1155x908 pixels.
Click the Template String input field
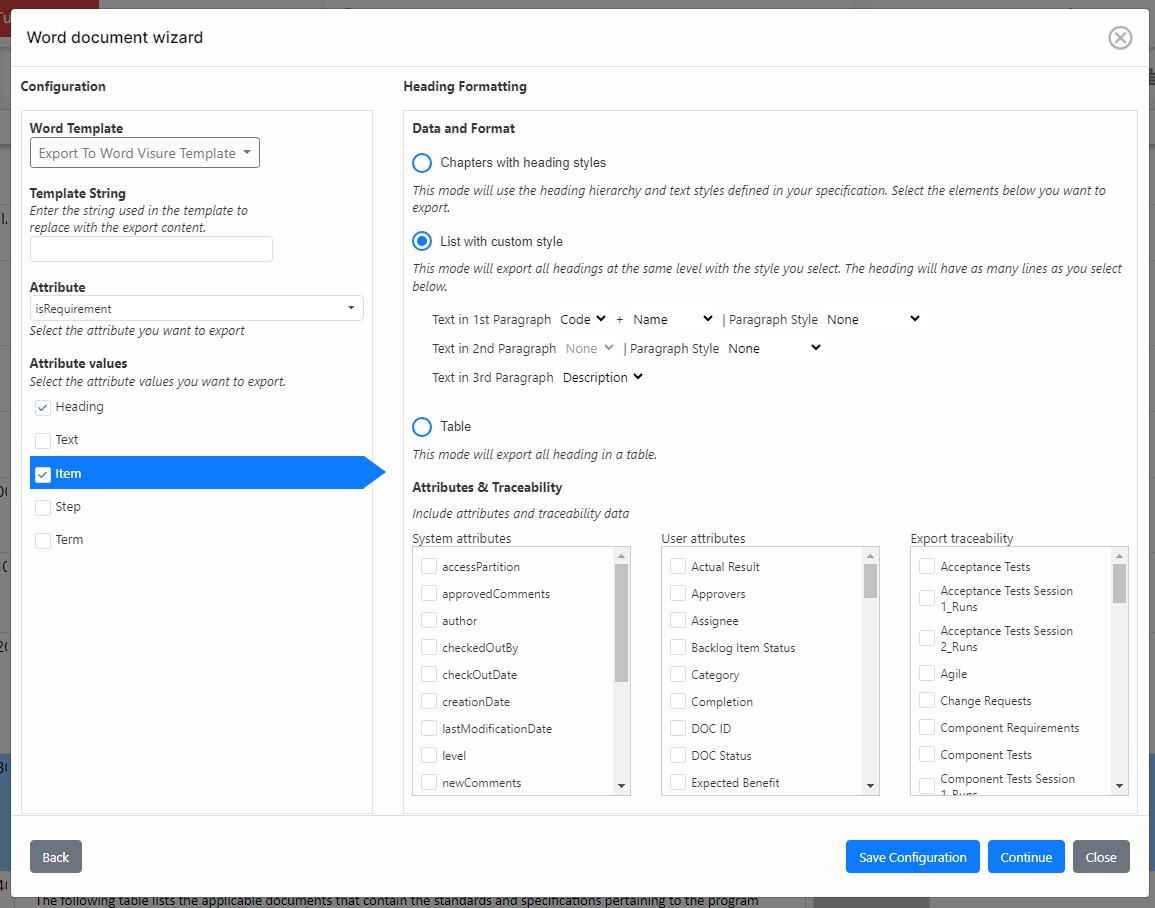(x=151, y=249)
